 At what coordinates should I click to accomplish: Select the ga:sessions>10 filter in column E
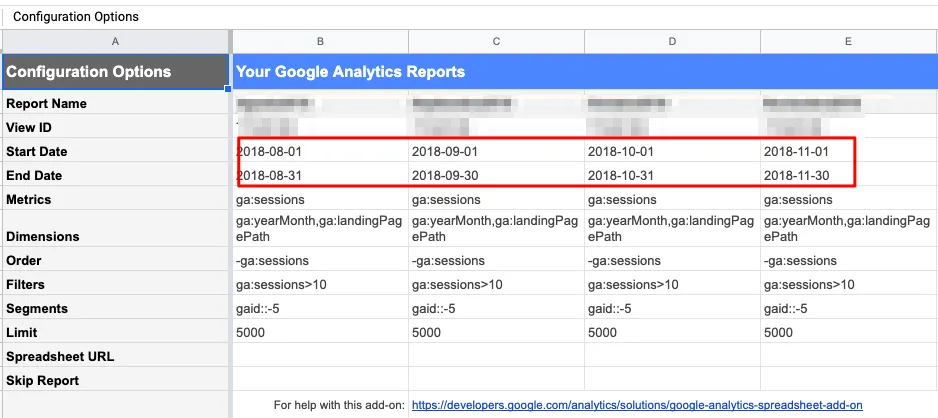coord(849,283)
